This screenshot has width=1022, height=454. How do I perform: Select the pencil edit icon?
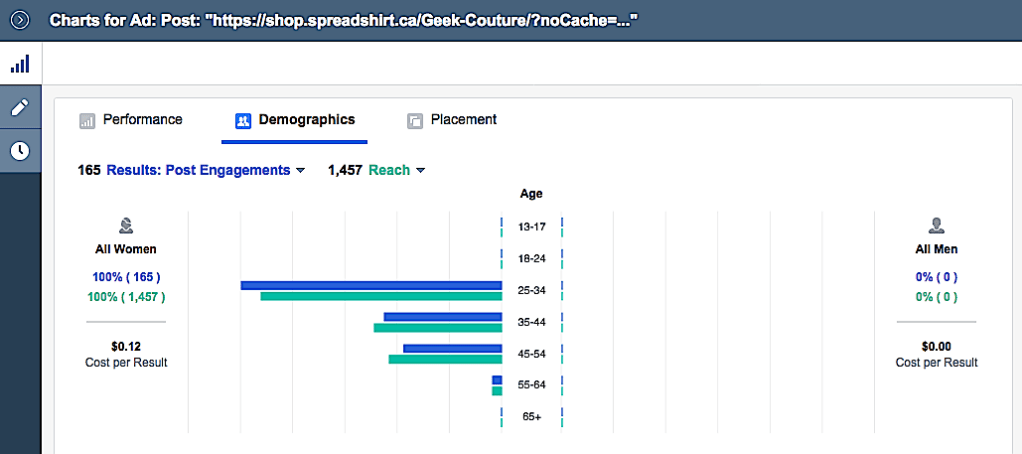click(x=20, y=107)
